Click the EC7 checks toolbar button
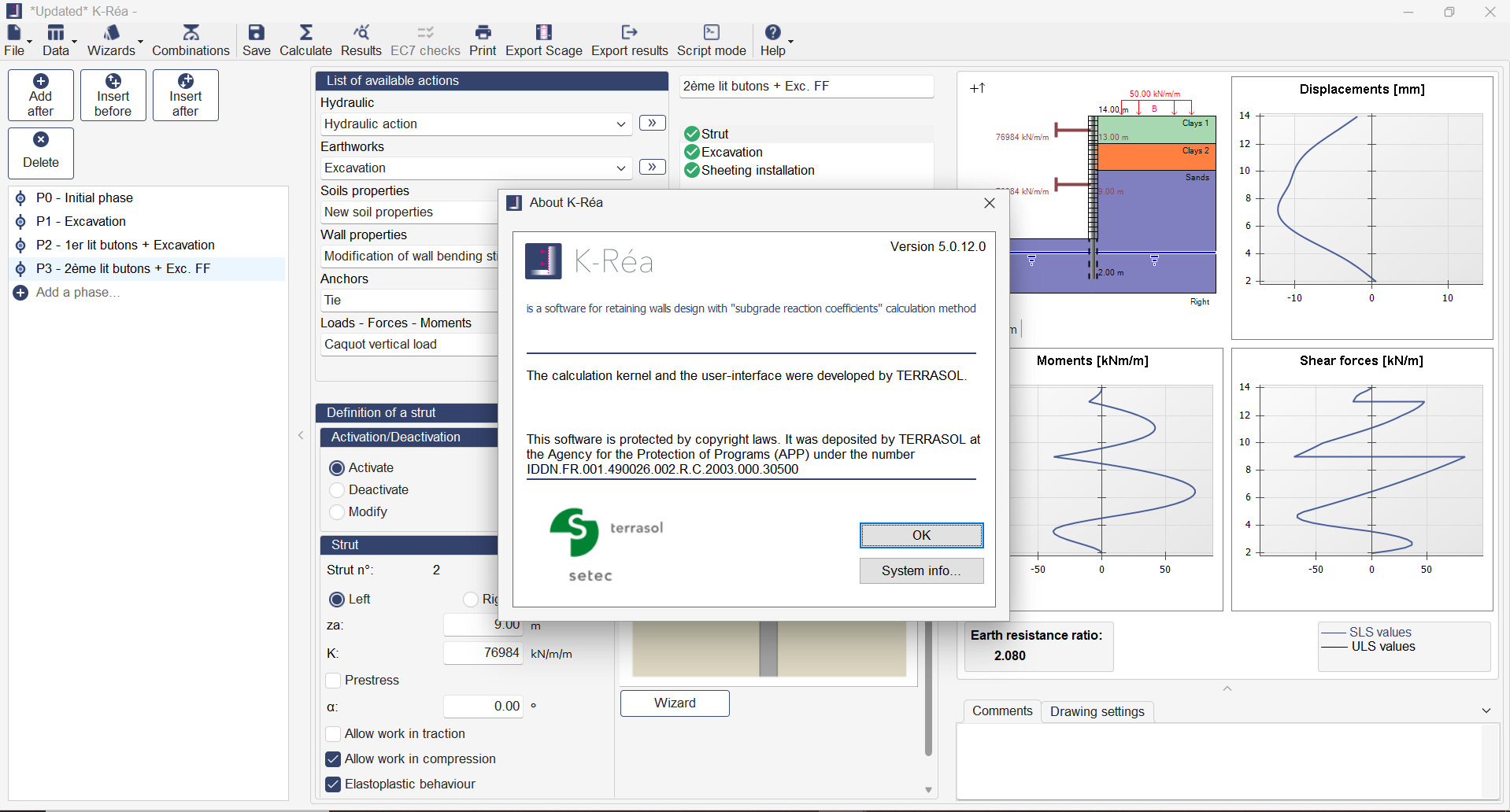Viewport: 1510px width, 812px height. (x=425, y=41)
